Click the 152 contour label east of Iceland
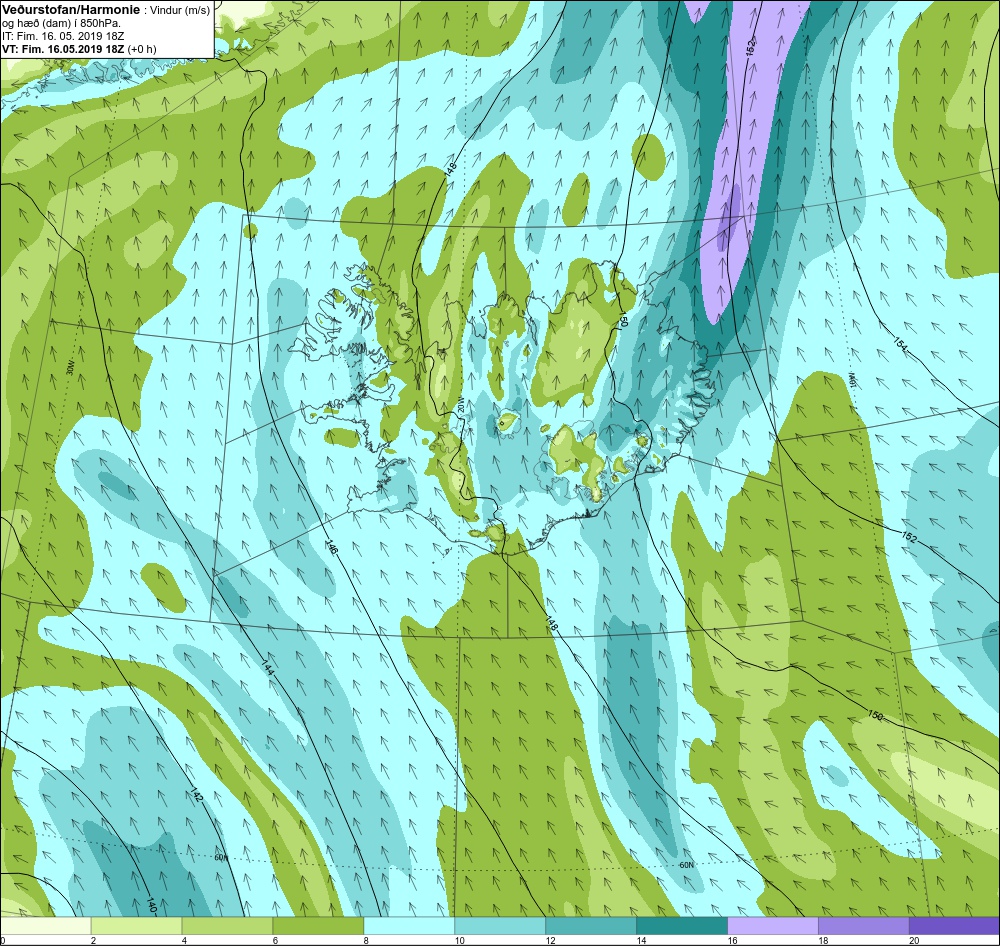This screenshot has height=946, width=1000. pyautogui.click(x=909, y=537)
